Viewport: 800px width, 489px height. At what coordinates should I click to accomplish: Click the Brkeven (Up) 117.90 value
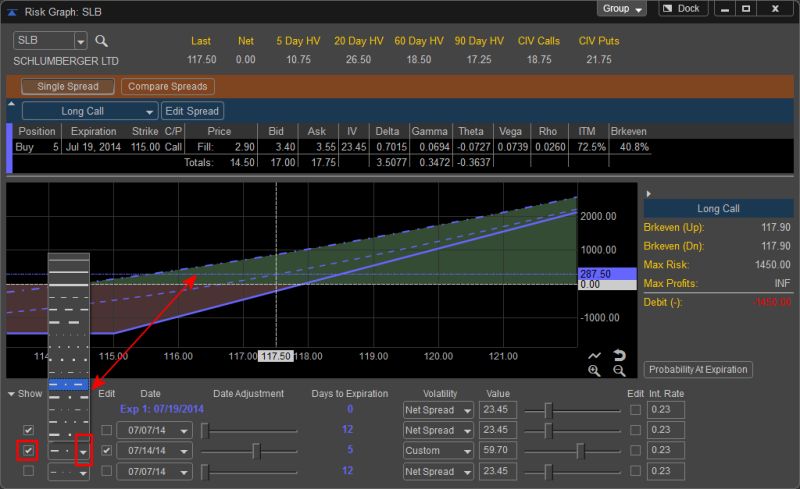click(776, 227)
